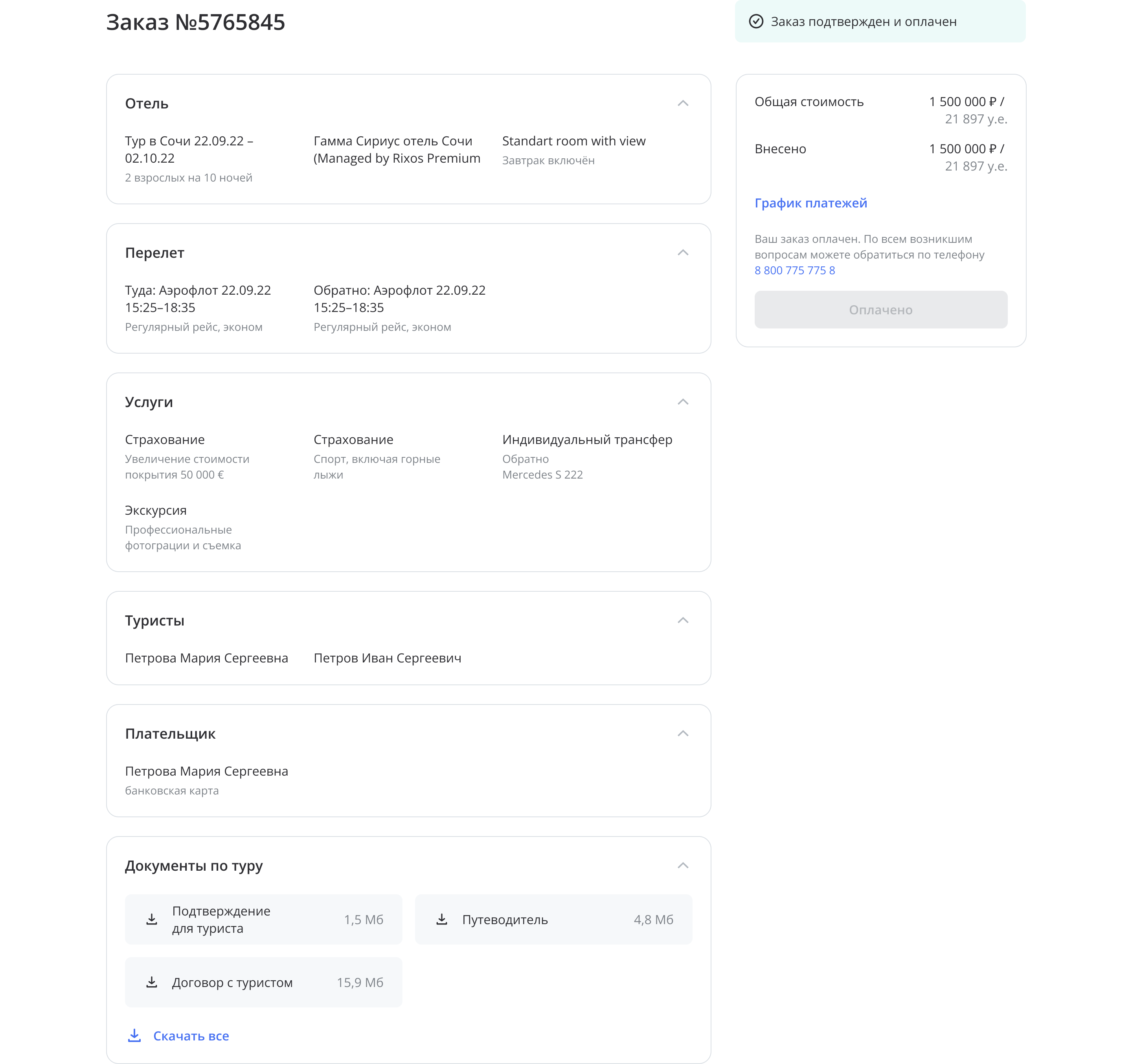Click Скачать все link
This screenshot has width=1132, height=1064.
[191, 1036]
